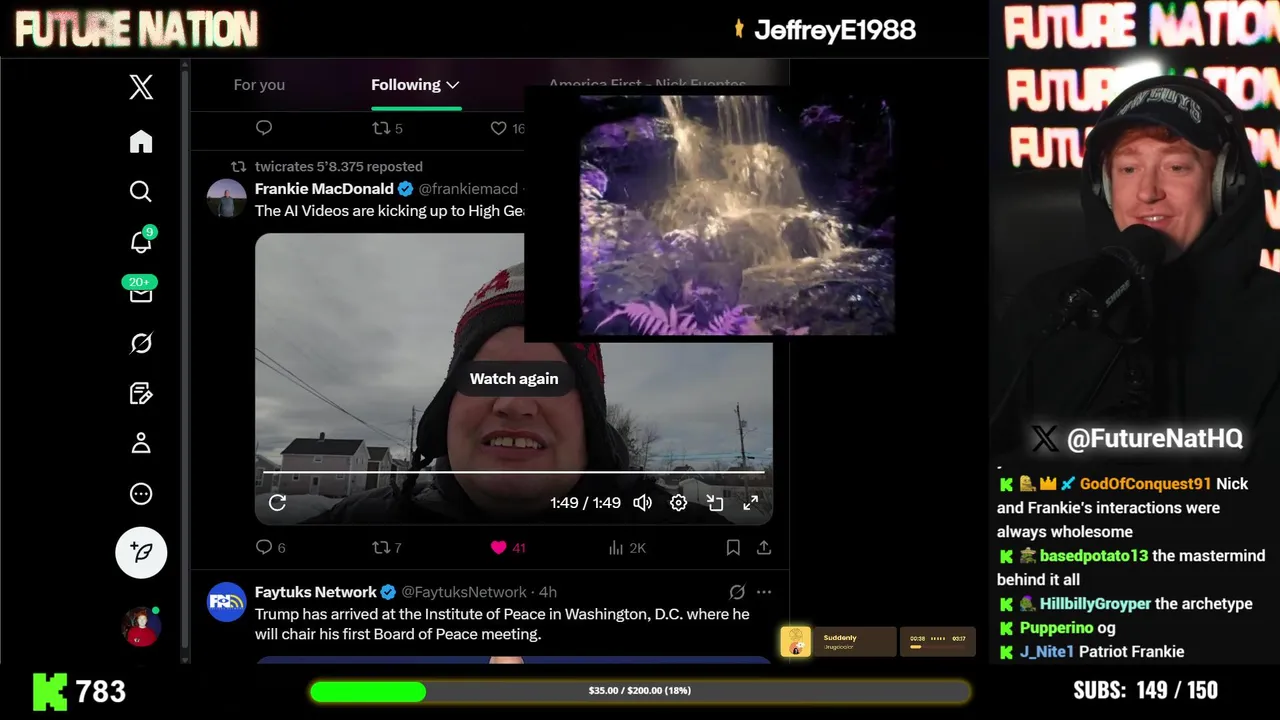This screenshot has width=1280, height=720.
Task: Open the @FaytuksNetwork handle
Action: 464,592
